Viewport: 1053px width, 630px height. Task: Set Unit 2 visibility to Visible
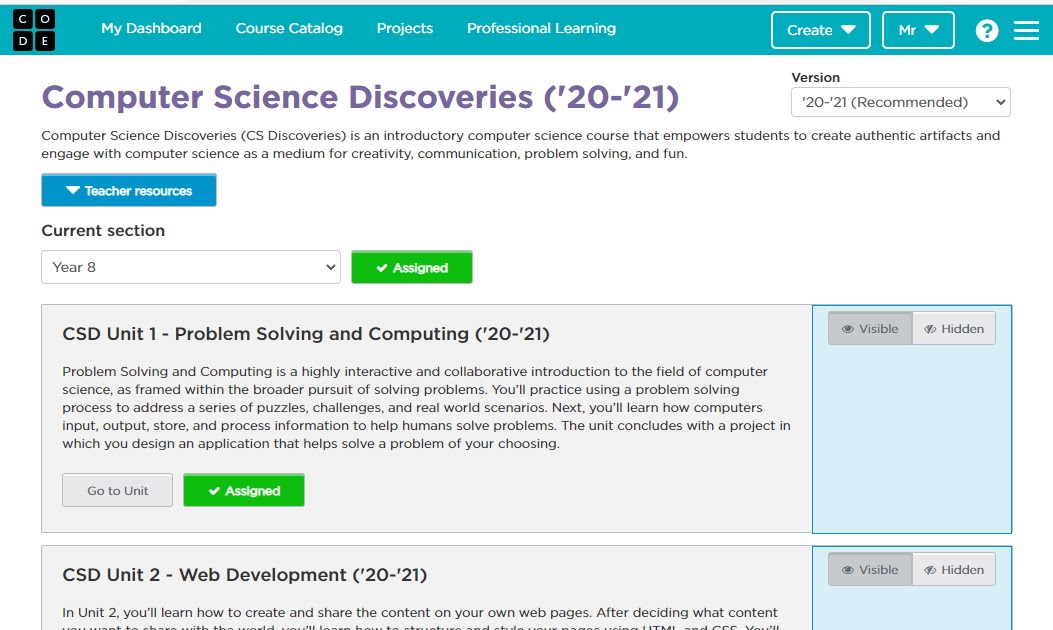point(870,570)
